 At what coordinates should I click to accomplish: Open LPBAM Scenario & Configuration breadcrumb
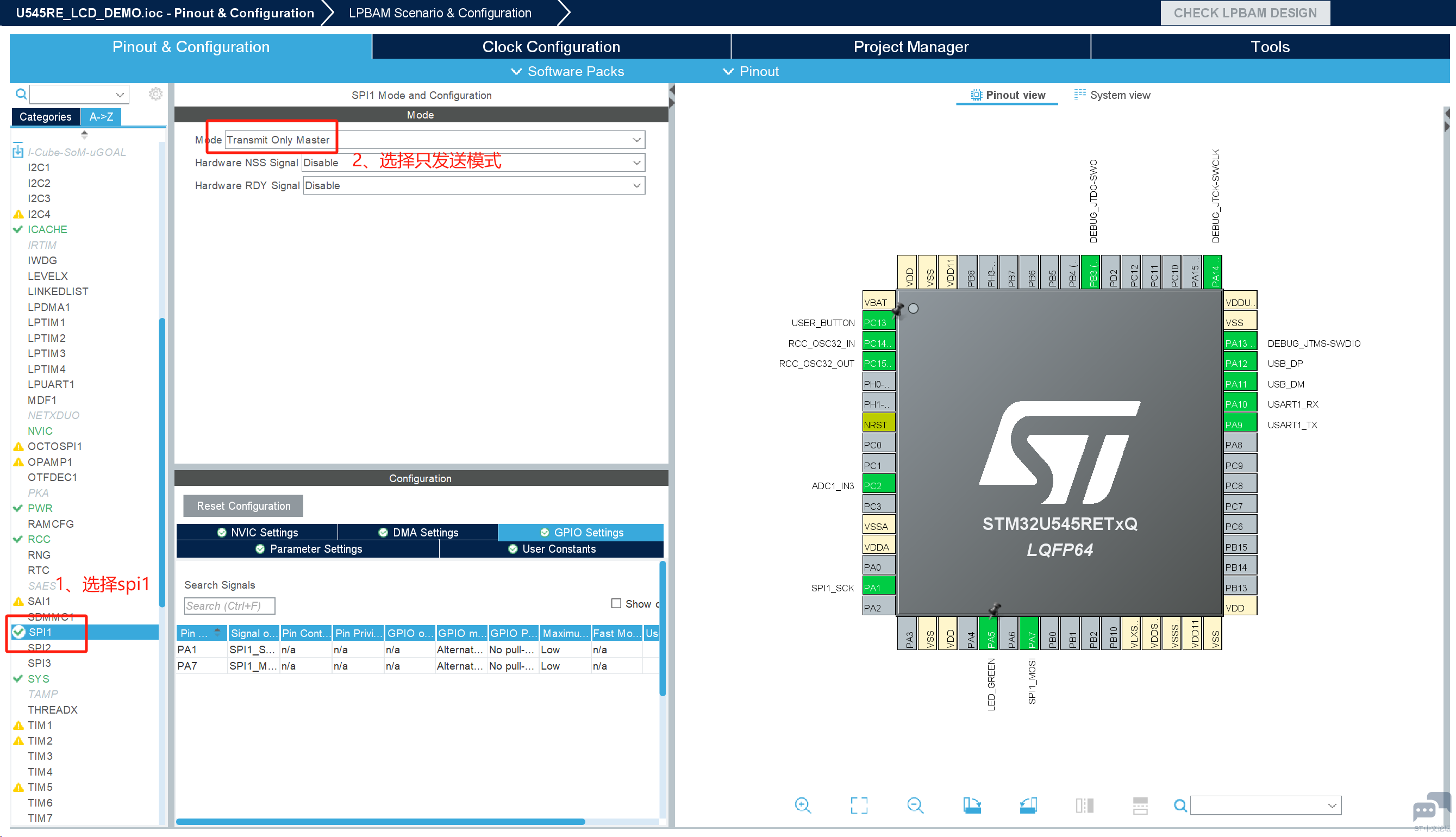(440, 13)
